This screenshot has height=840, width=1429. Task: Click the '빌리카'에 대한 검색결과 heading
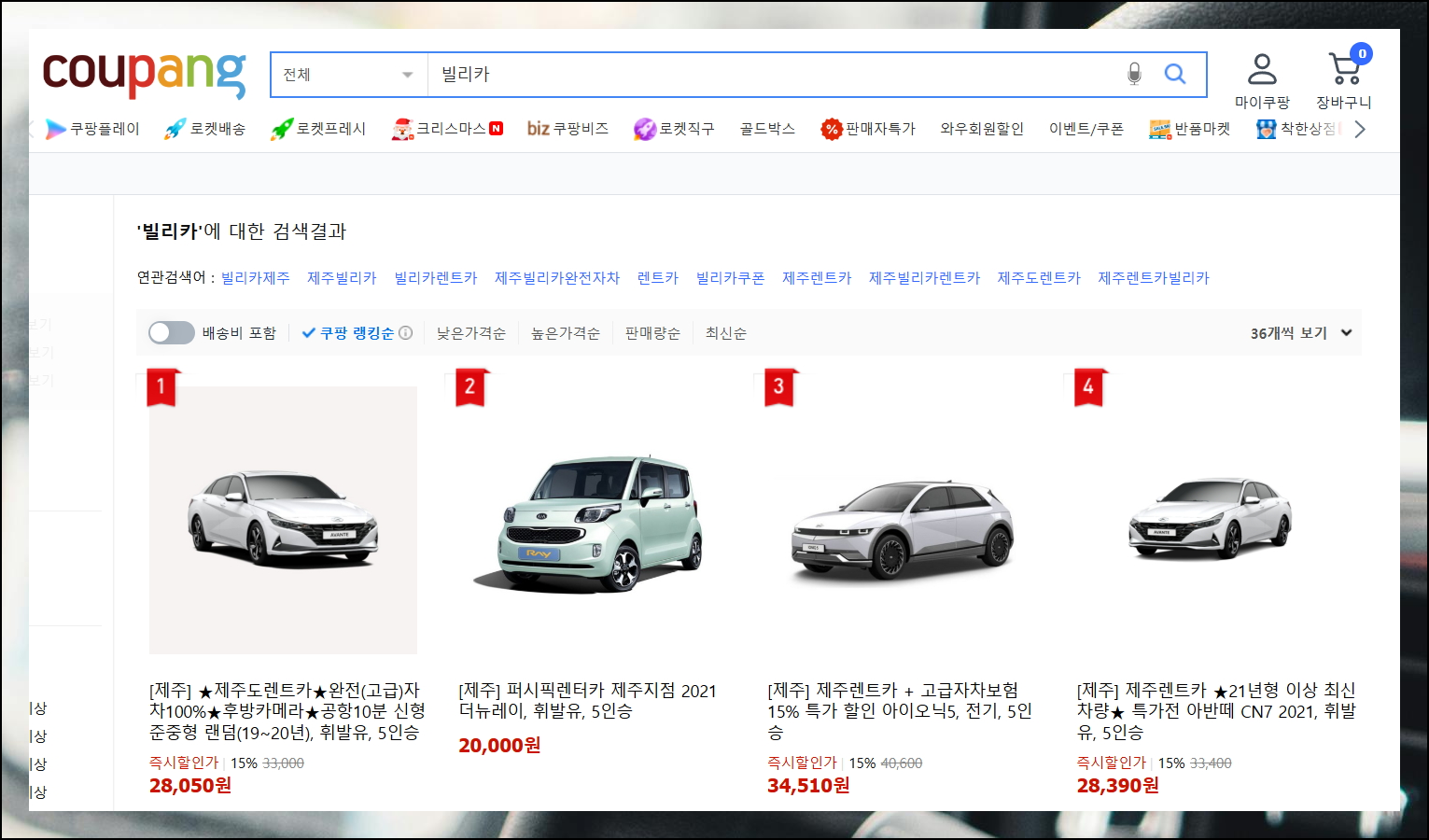pyautogui.click(x=242, y=231)
